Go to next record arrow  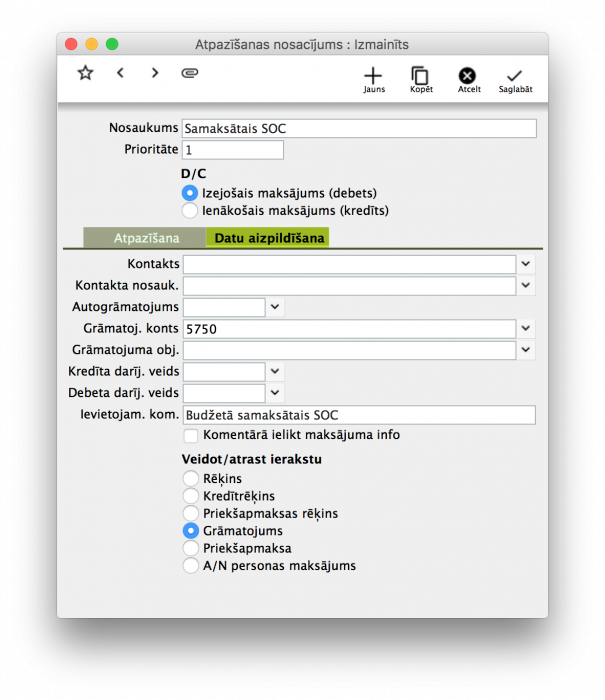155,73
